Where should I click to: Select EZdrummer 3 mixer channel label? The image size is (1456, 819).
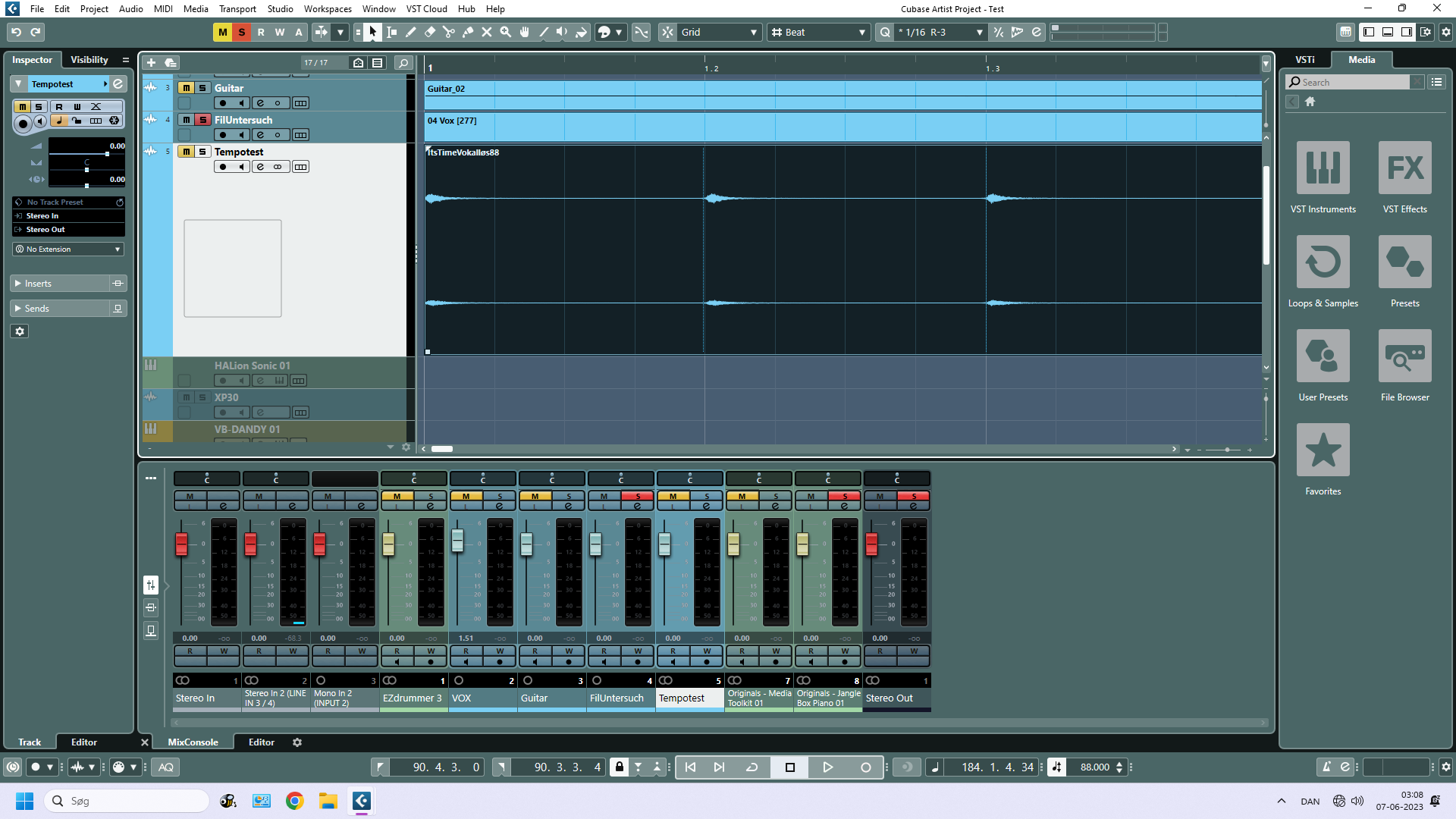[413, 698]
